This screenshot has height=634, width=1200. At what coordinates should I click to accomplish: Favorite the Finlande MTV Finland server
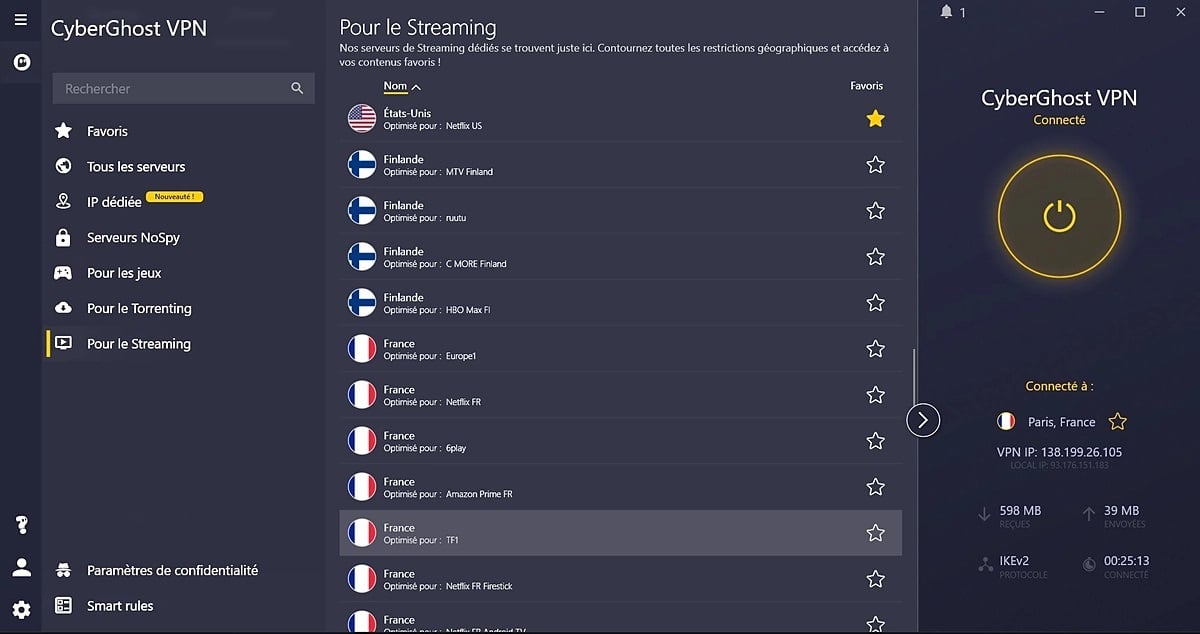875,164
